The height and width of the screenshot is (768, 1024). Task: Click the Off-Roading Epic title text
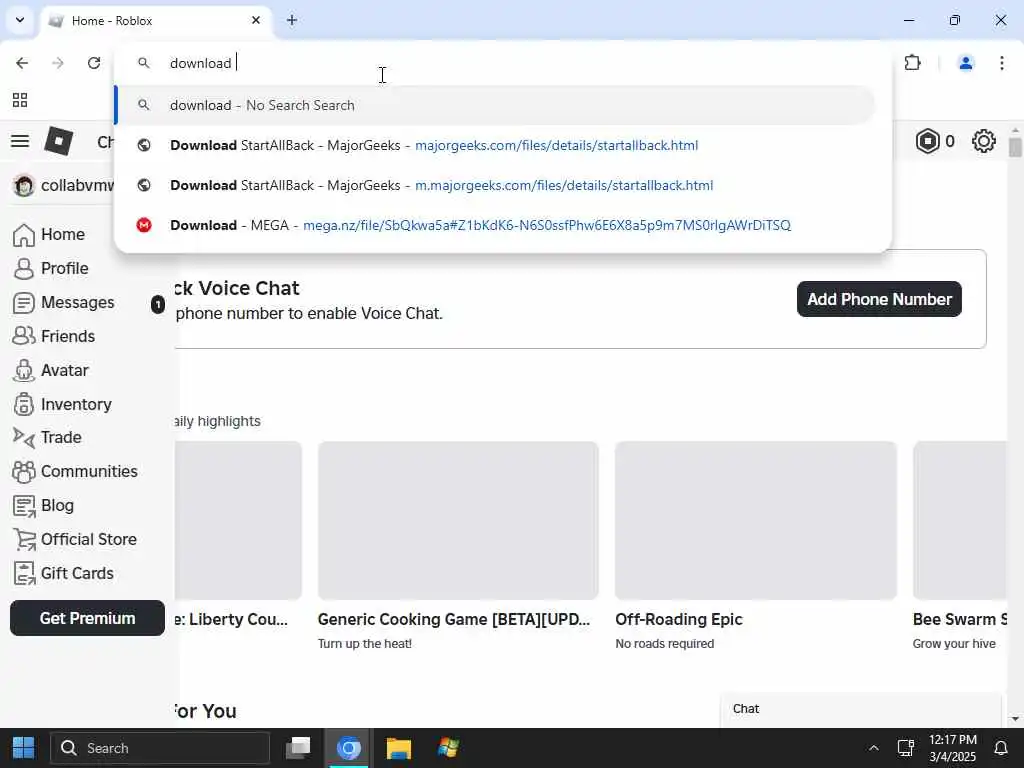coord(679,619)
